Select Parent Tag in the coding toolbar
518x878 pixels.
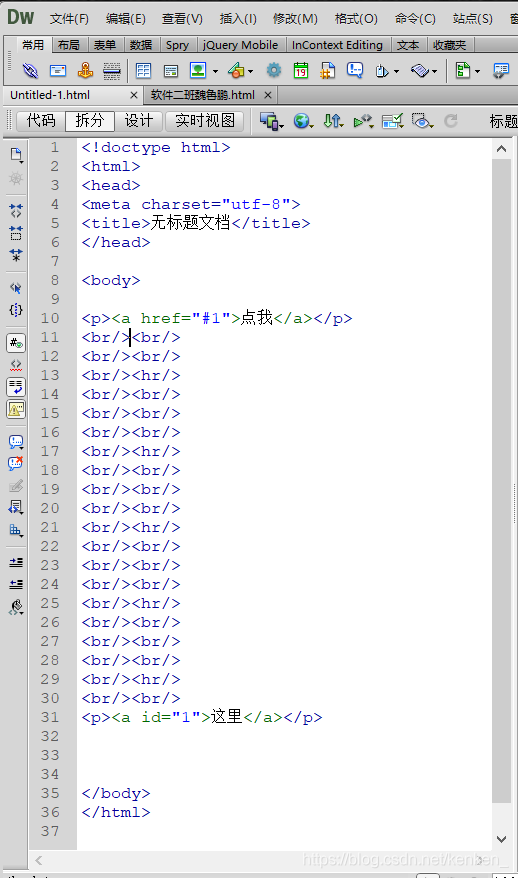tap(16, 288)
